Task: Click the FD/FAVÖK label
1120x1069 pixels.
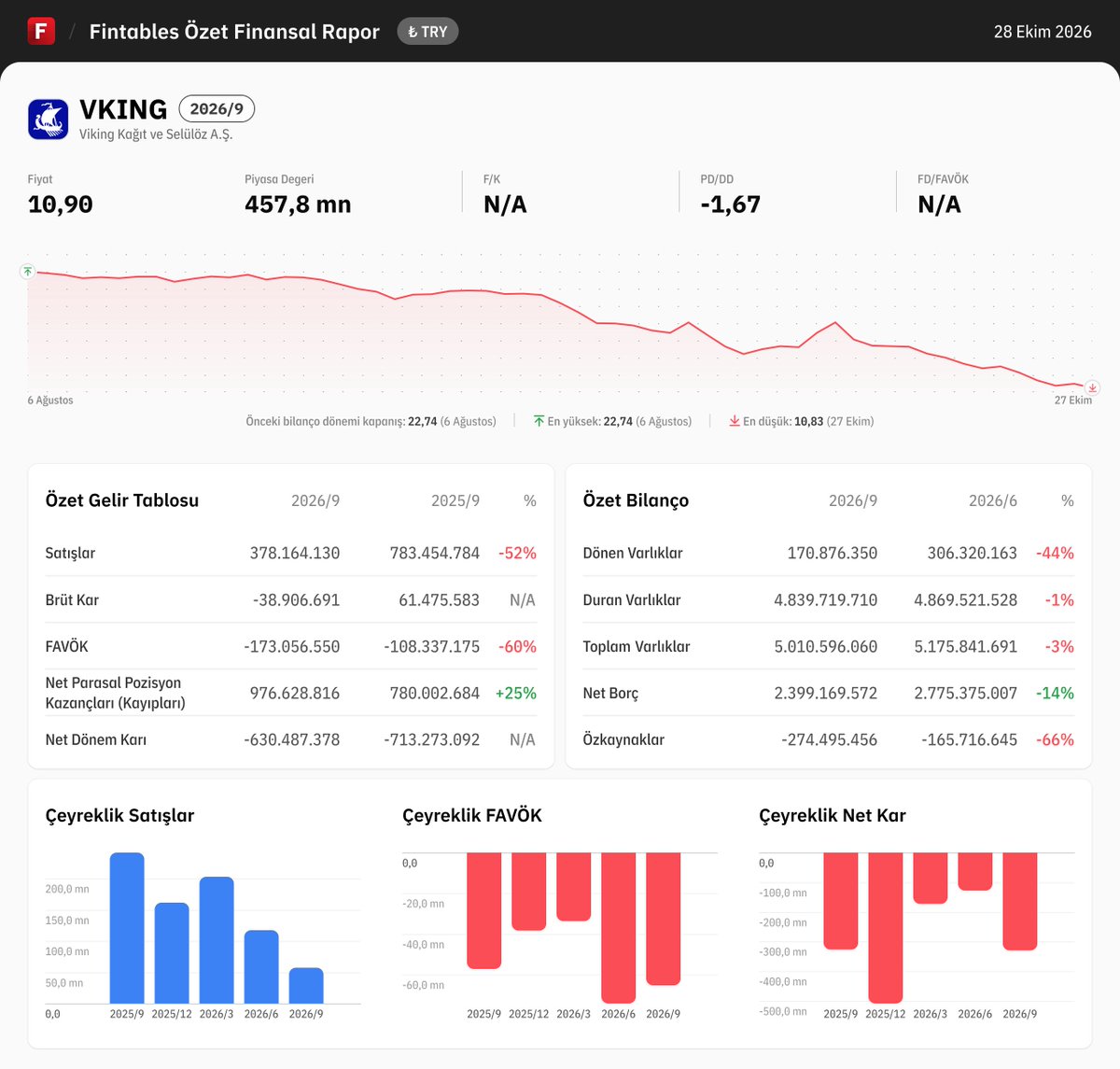Action: (944, 179)
